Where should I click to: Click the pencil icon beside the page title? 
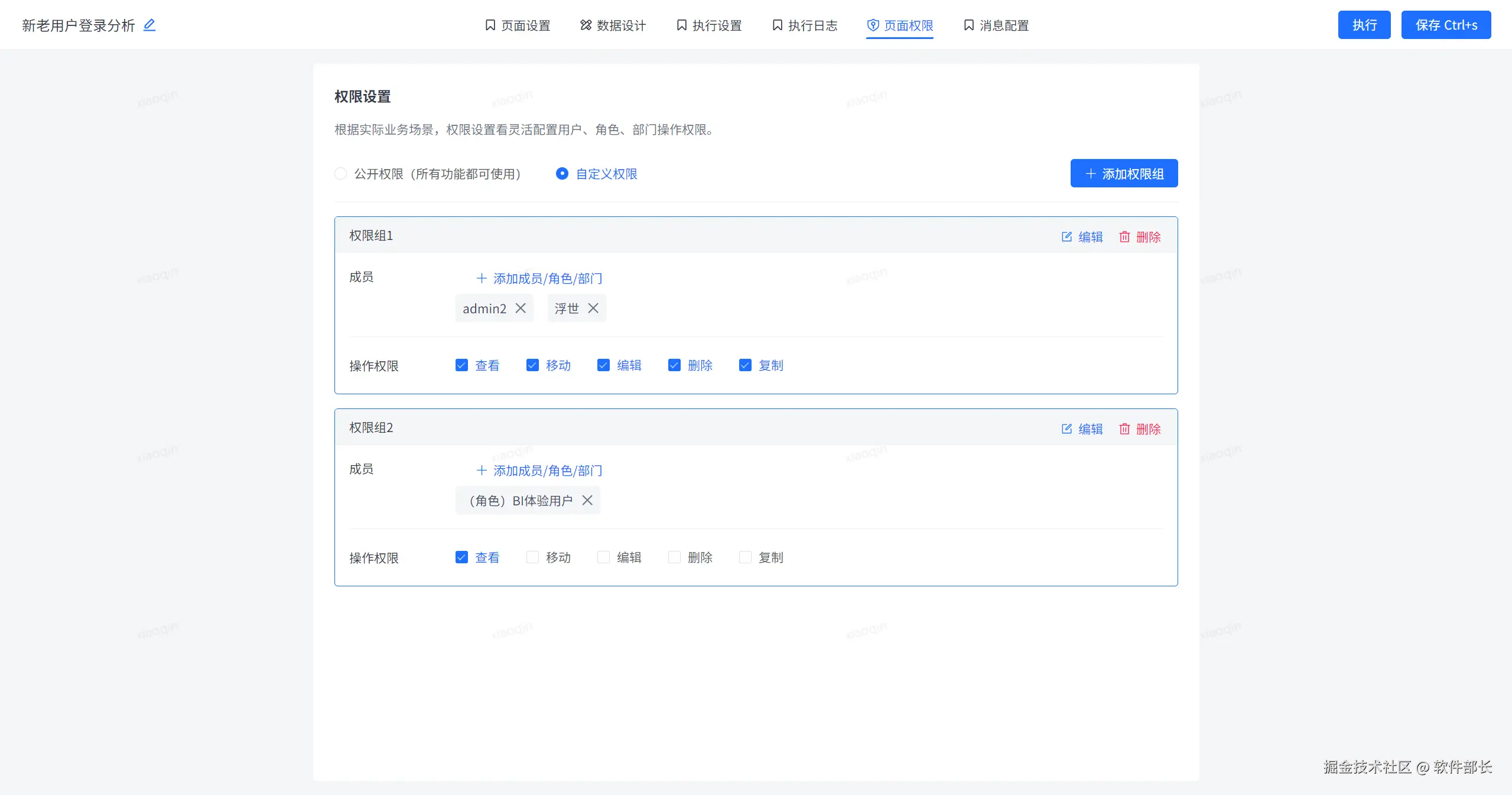(149, 25)
